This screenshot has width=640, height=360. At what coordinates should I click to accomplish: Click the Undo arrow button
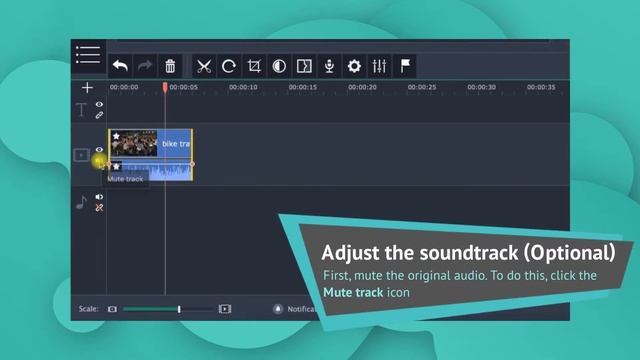click(120, 66)
